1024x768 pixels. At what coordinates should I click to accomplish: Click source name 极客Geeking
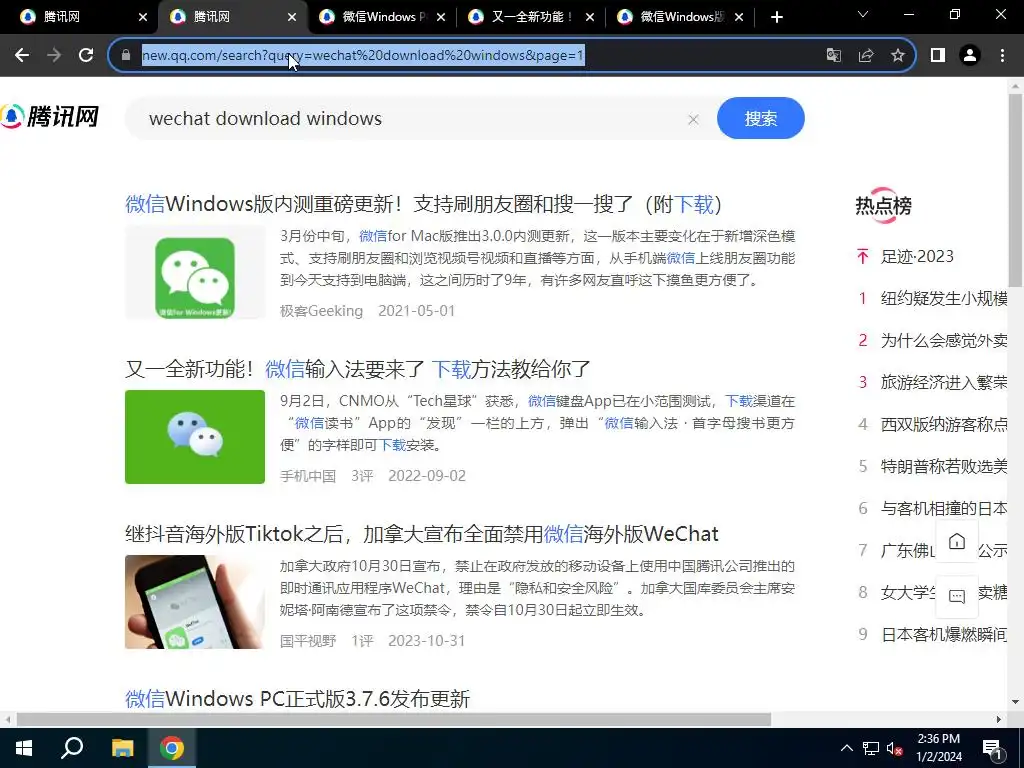coord(321,311)
